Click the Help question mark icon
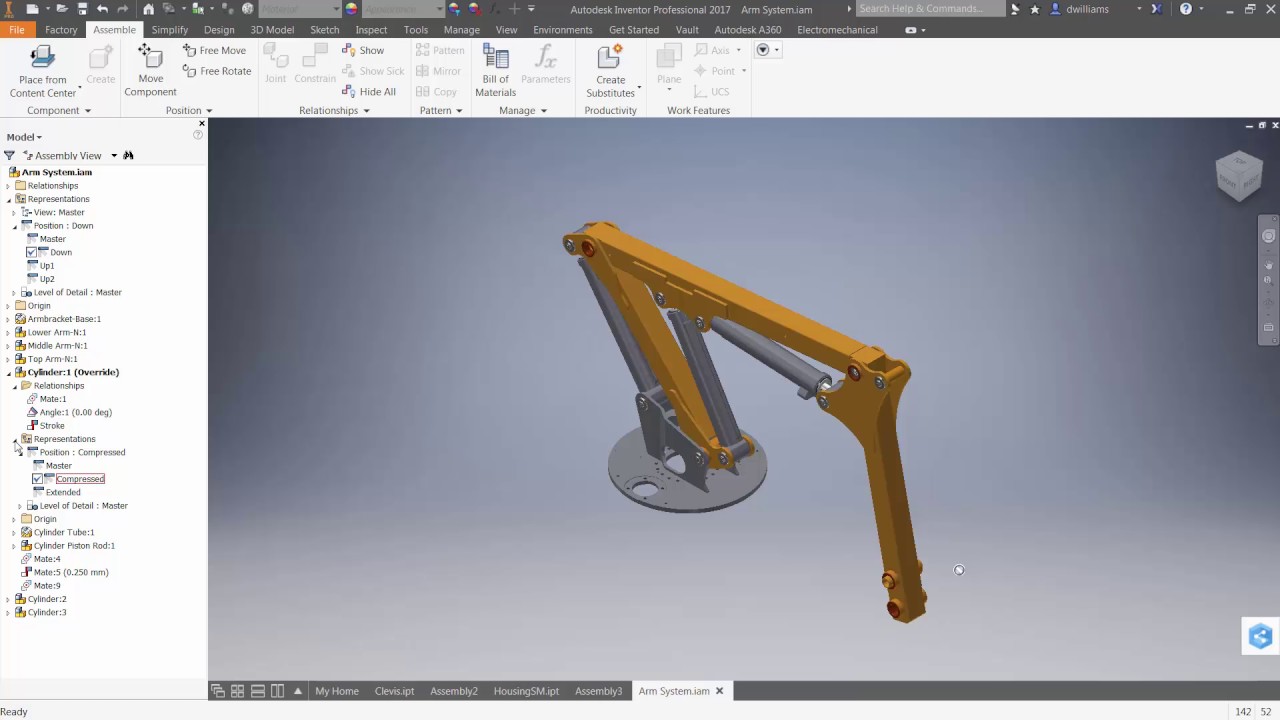This screenshot has width=1280, height=720. coord(1186,9)
